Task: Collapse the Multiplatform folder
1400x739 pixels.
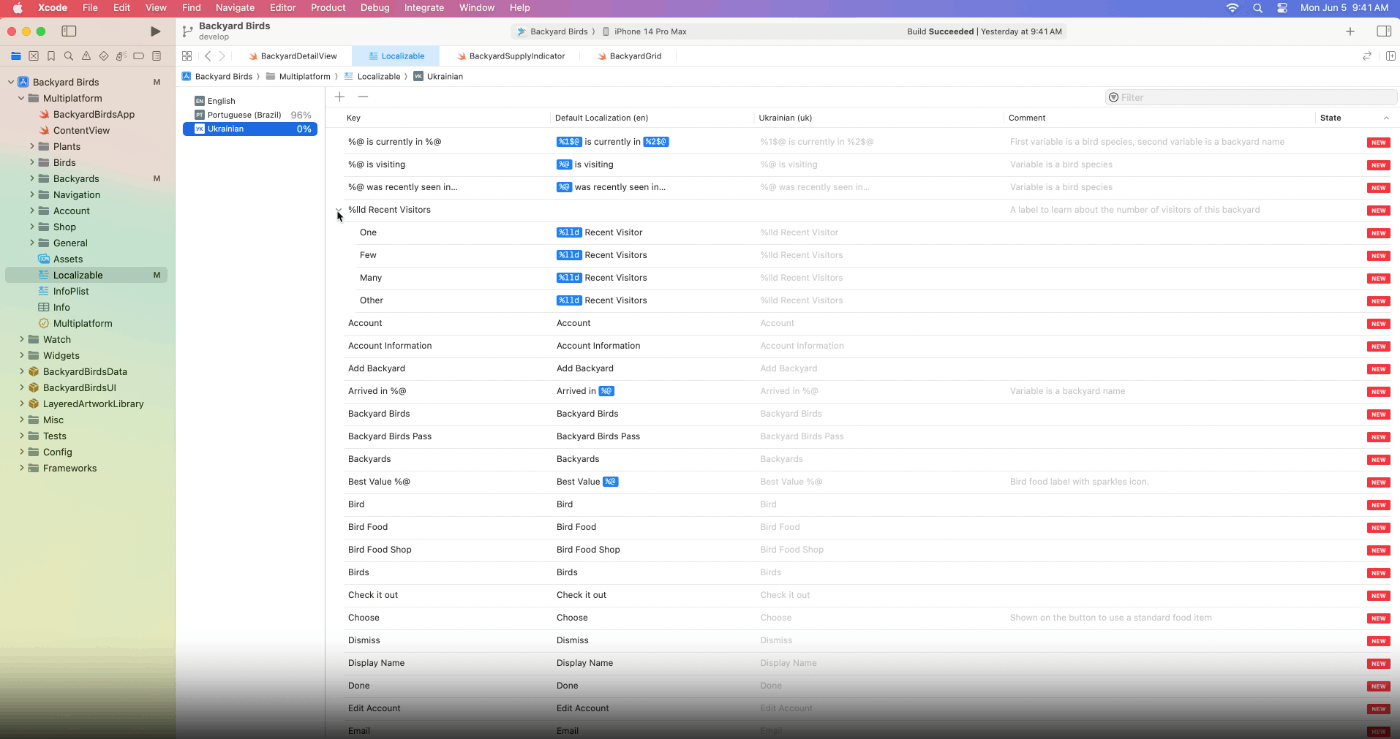Action: 21,98
